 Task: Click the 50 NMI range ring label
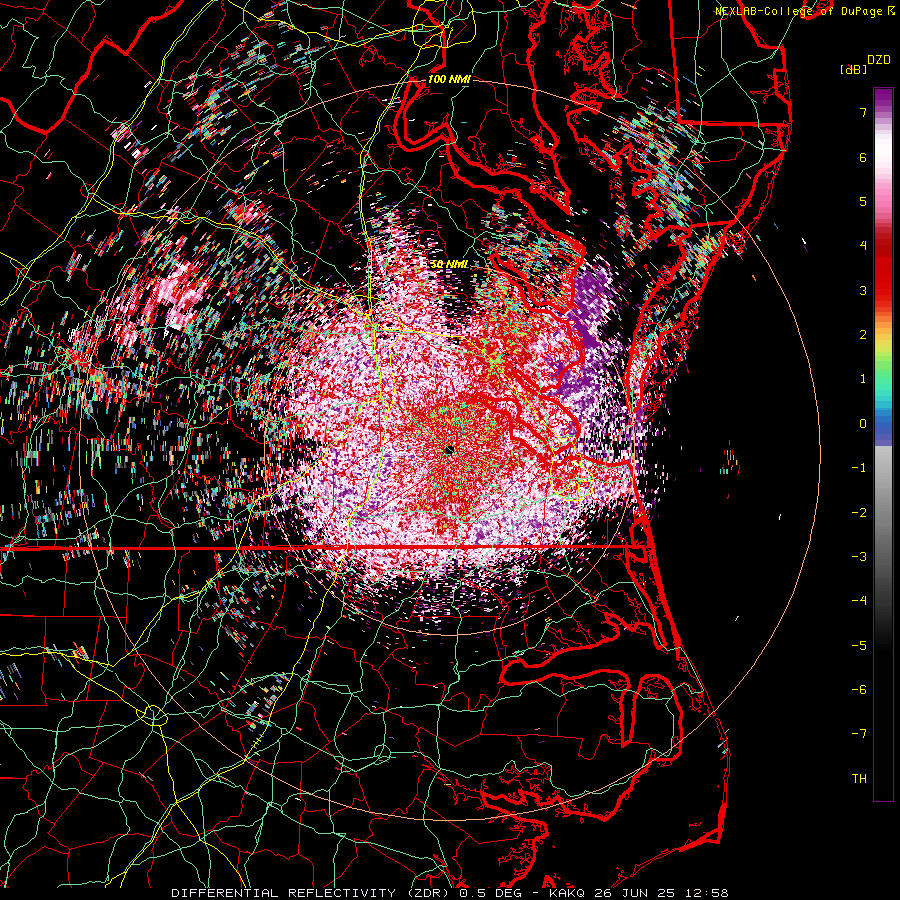(449, 264)
